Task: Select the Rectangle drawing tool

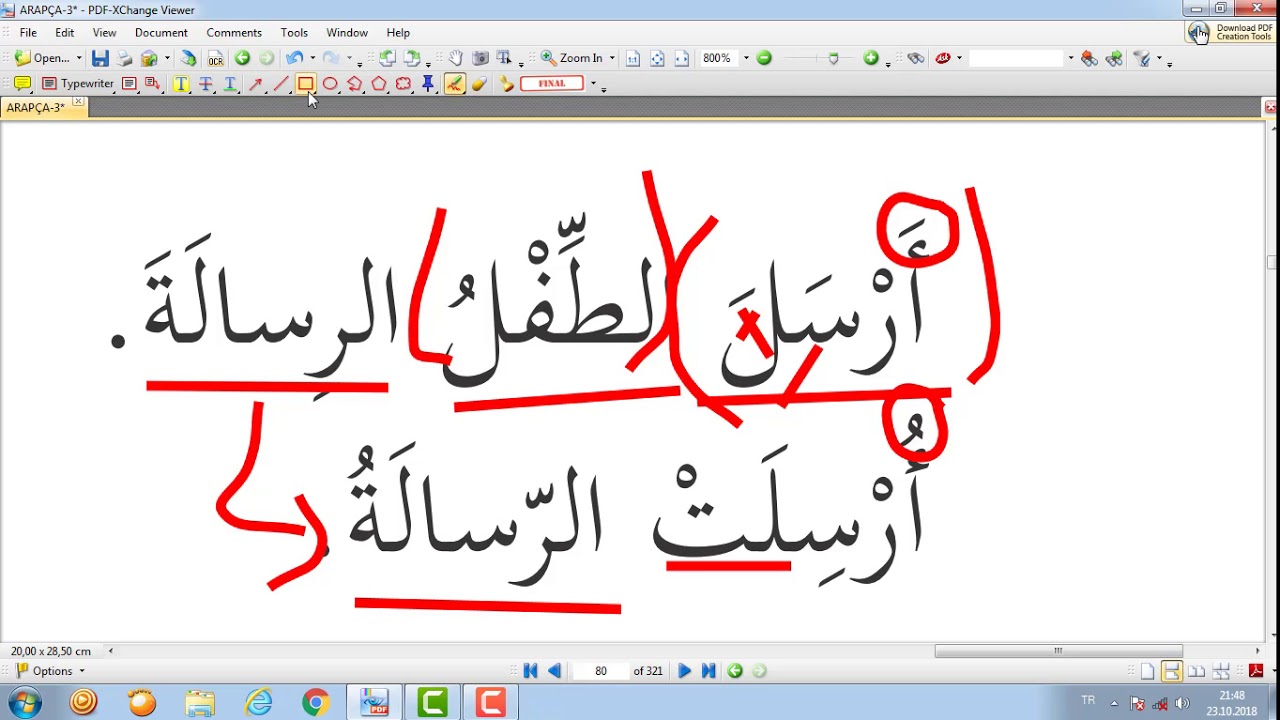Action: 306,84
